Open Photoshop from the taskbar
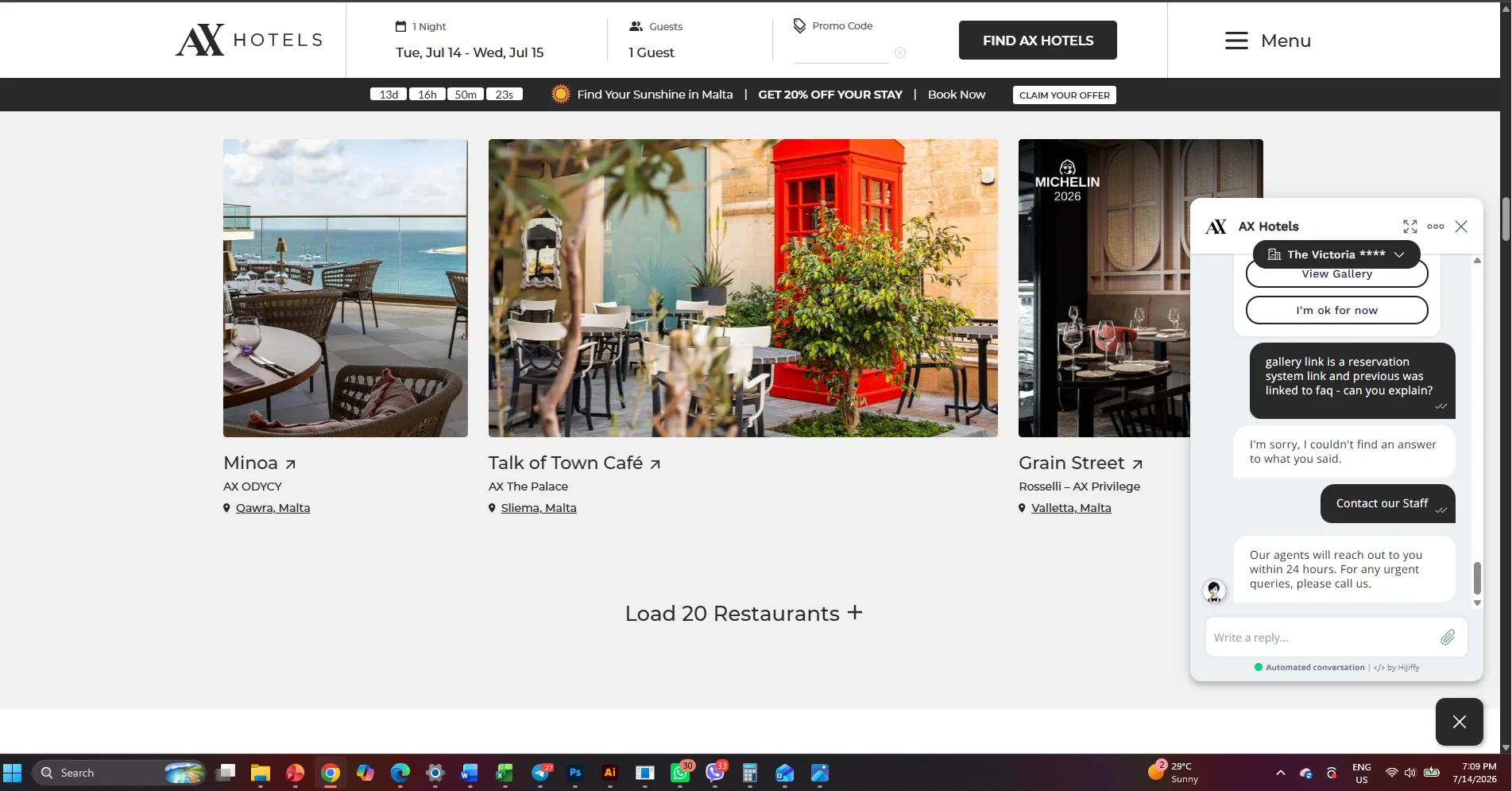Screen dimensions: 1512x791 click(x=575, y=773)
